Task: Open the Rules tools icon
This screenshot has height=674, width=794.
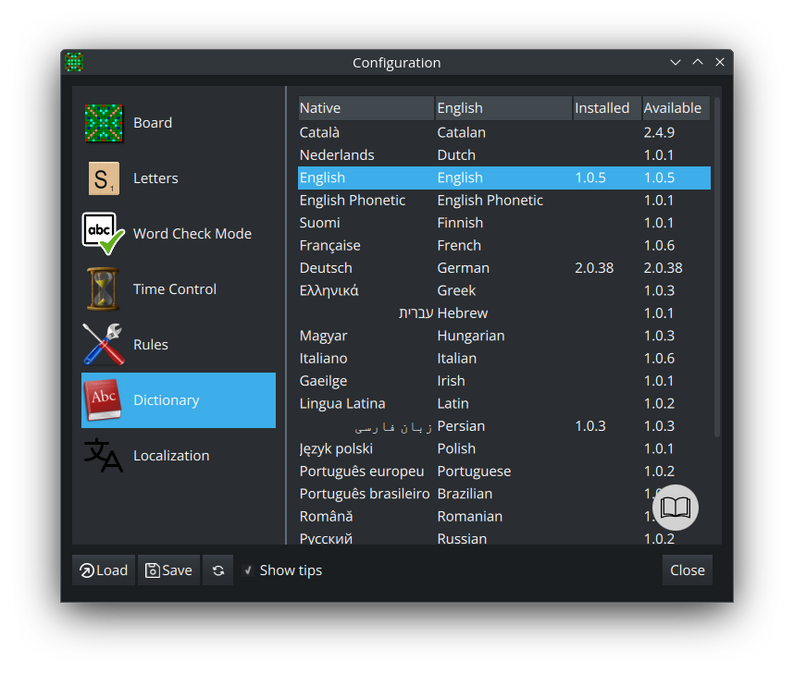Action: click(103, 344)
